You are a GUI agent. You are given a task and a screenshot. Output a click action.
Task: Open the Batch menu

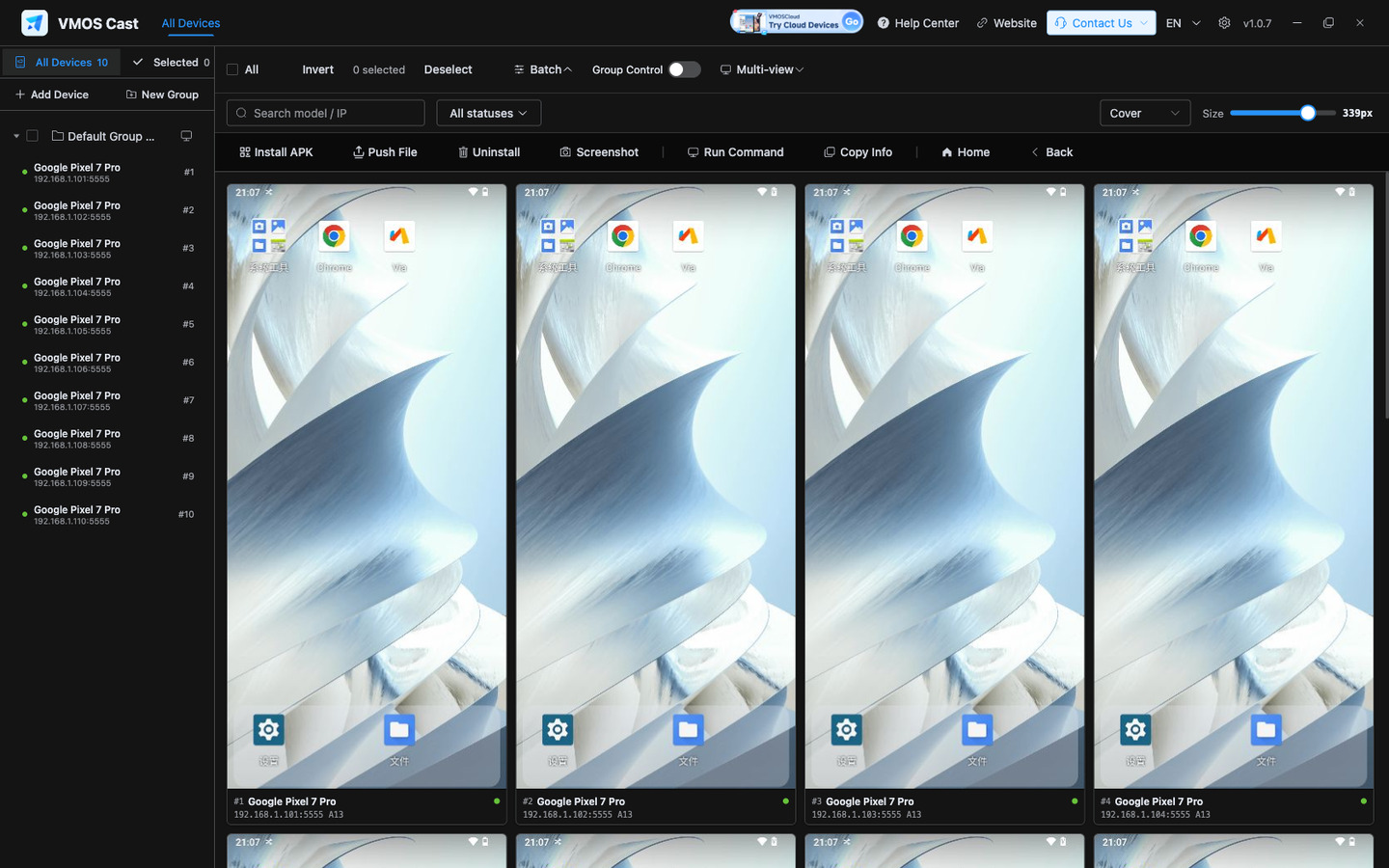(x=543, y=69)
